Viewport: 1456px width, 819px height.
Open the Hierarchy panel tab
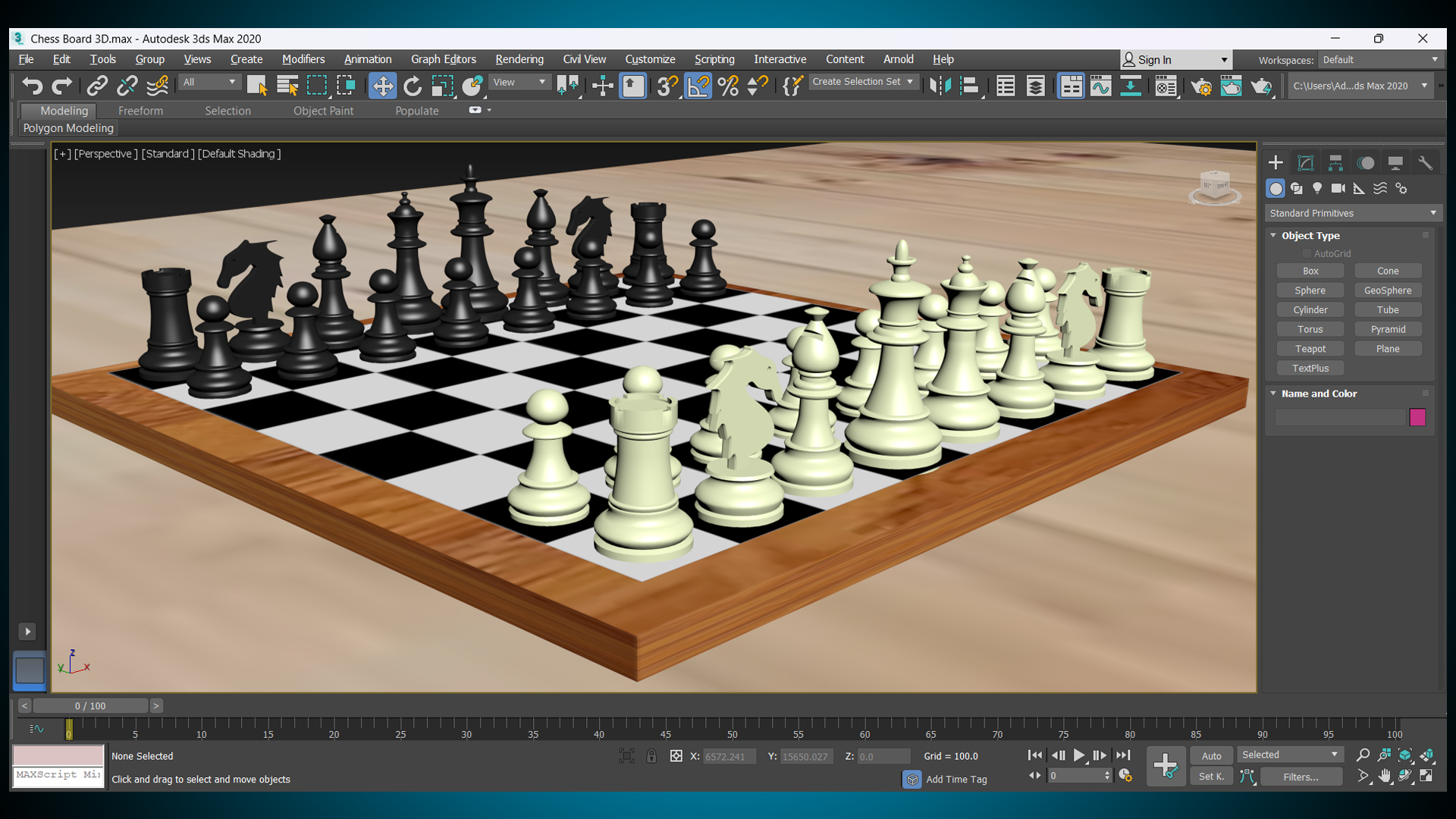(1335, 162)
